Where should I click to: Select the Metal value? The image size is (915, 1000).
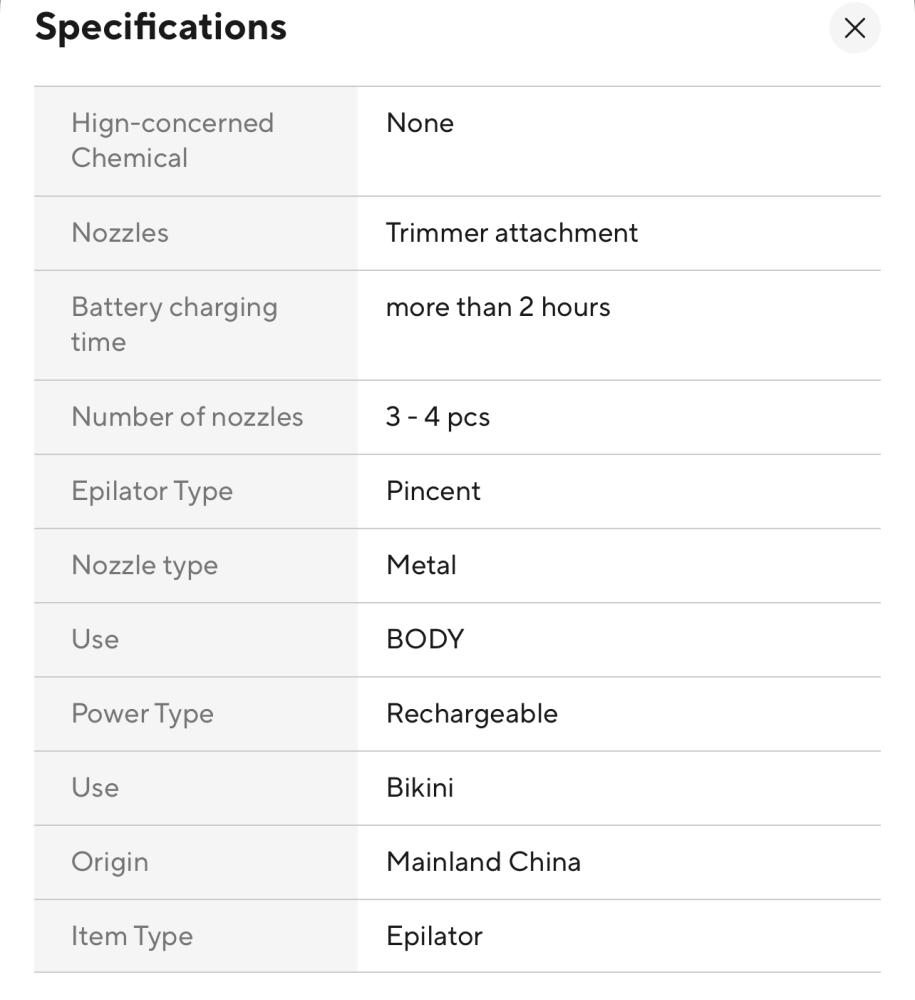point(421,565)
